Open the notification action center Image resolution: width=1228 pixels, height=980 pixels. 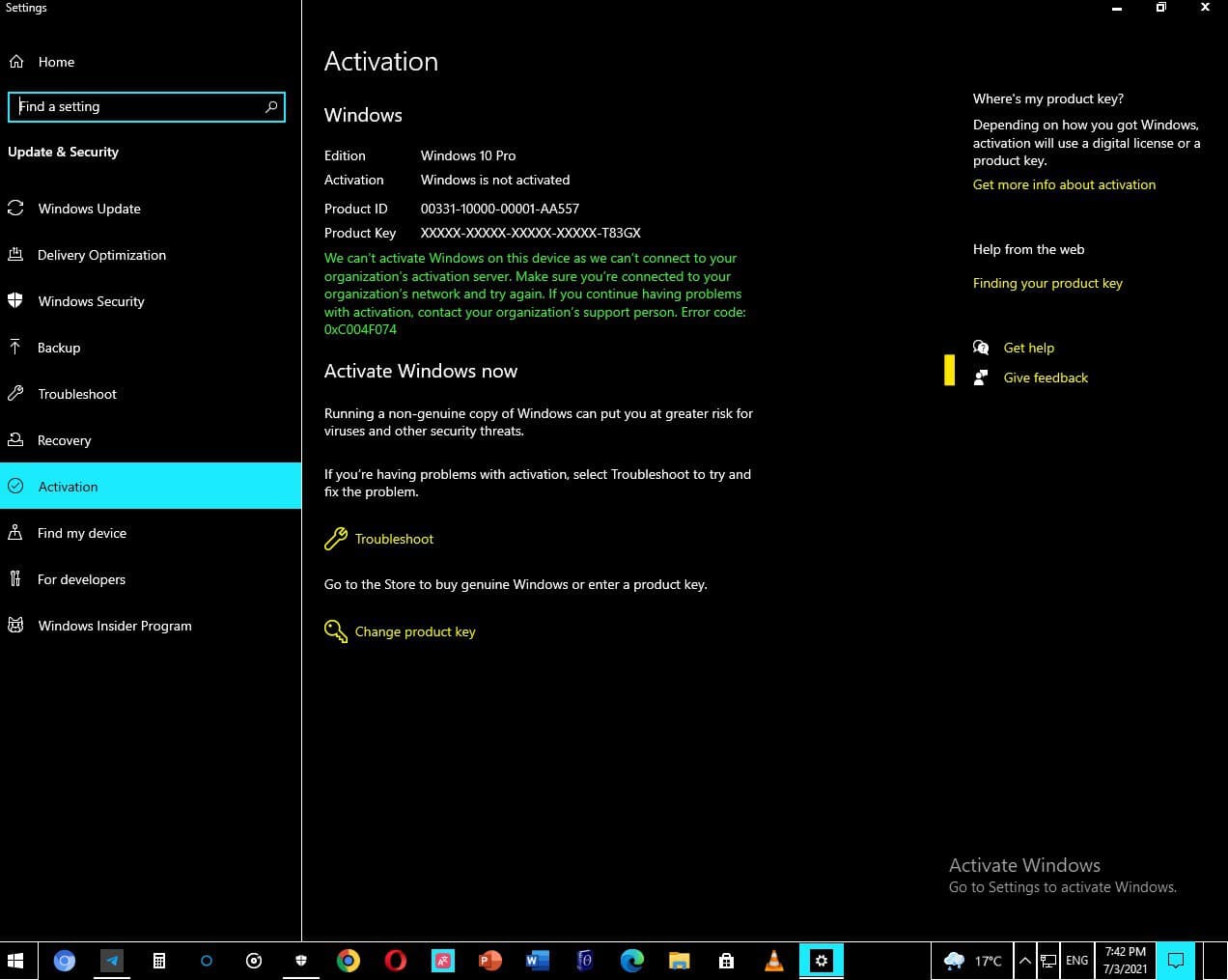coord(1176,961)
